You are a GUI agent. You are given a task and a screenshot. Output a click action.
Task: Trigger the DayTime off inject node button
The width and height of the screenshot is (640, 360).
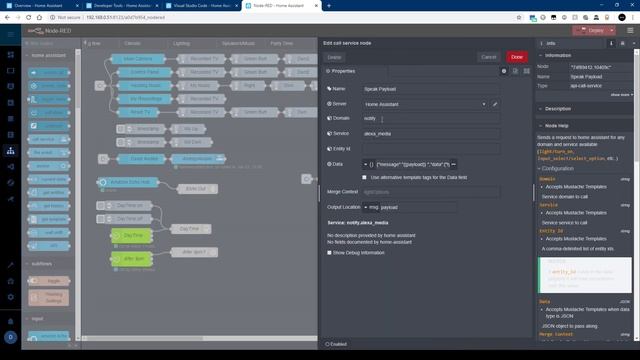pos(100,219)
